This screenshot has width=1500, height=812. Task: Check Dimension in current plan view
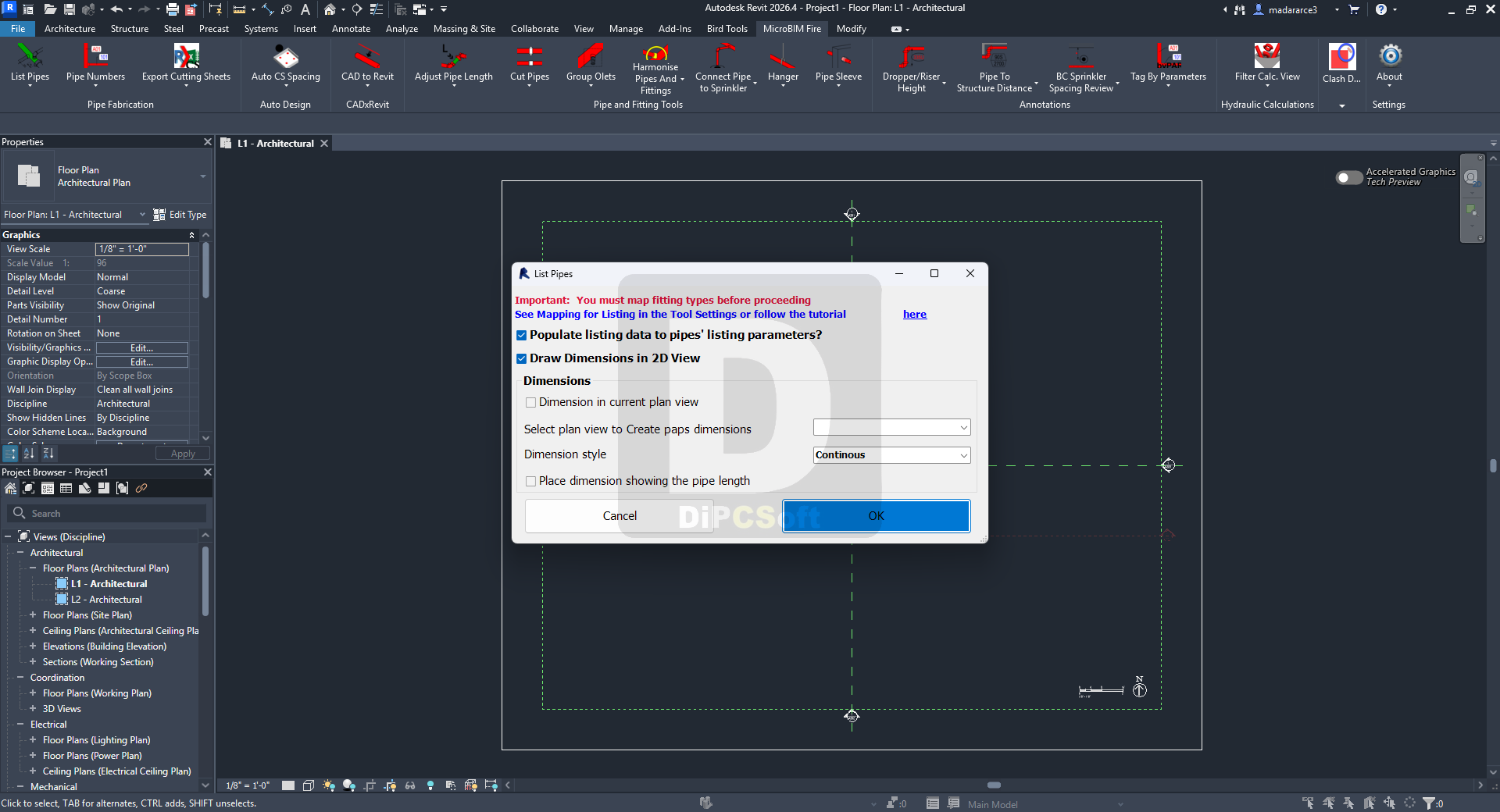(x=531, y=403)
